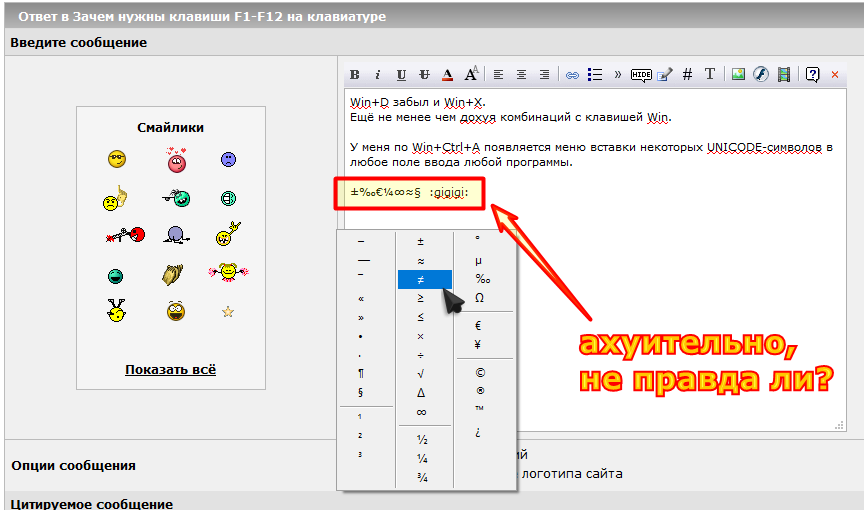Align text to the right
This screenshot has height=510, width=864.
pos(544,74)
